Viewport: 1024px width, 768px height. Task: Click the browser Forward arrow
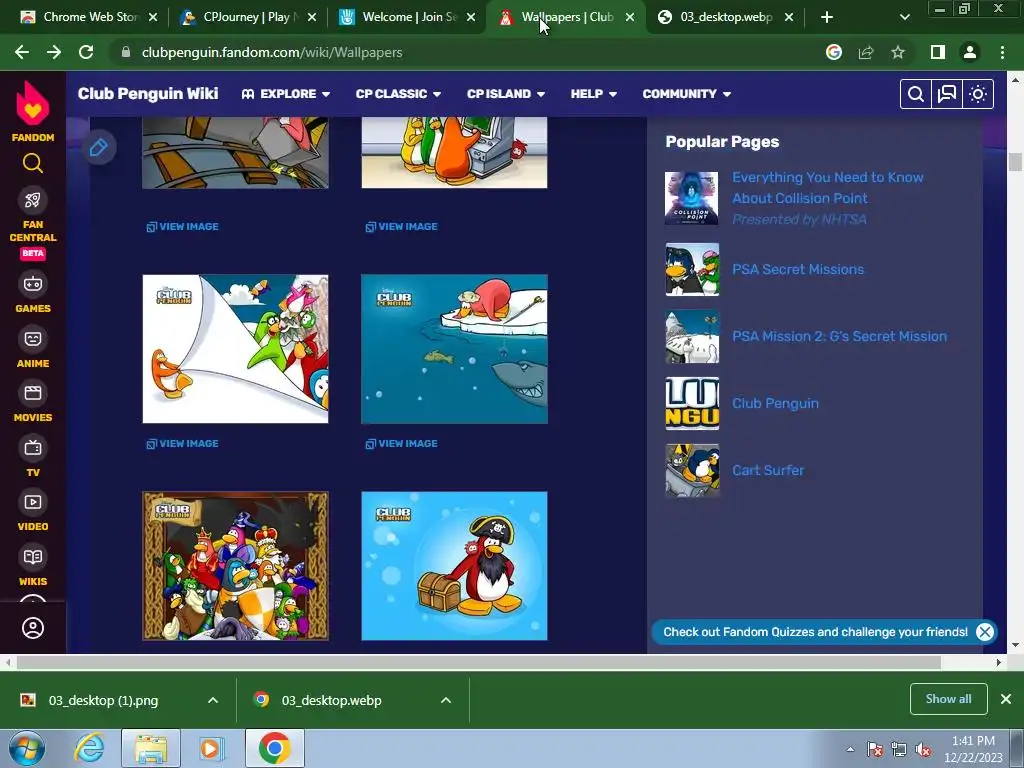point(54,52)
